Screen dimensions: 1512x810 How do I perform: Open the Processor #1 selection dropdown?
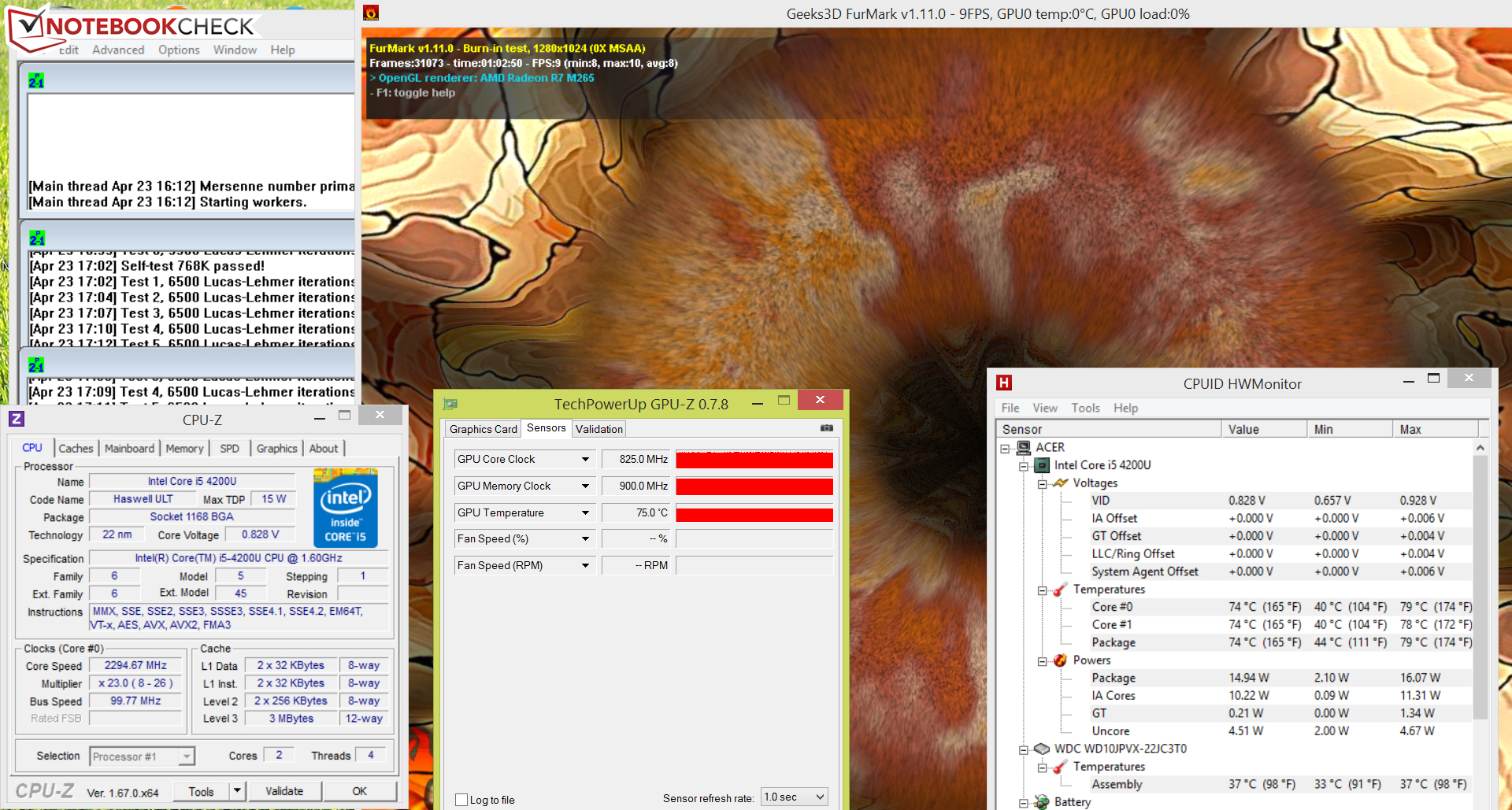tap(187, 756)
